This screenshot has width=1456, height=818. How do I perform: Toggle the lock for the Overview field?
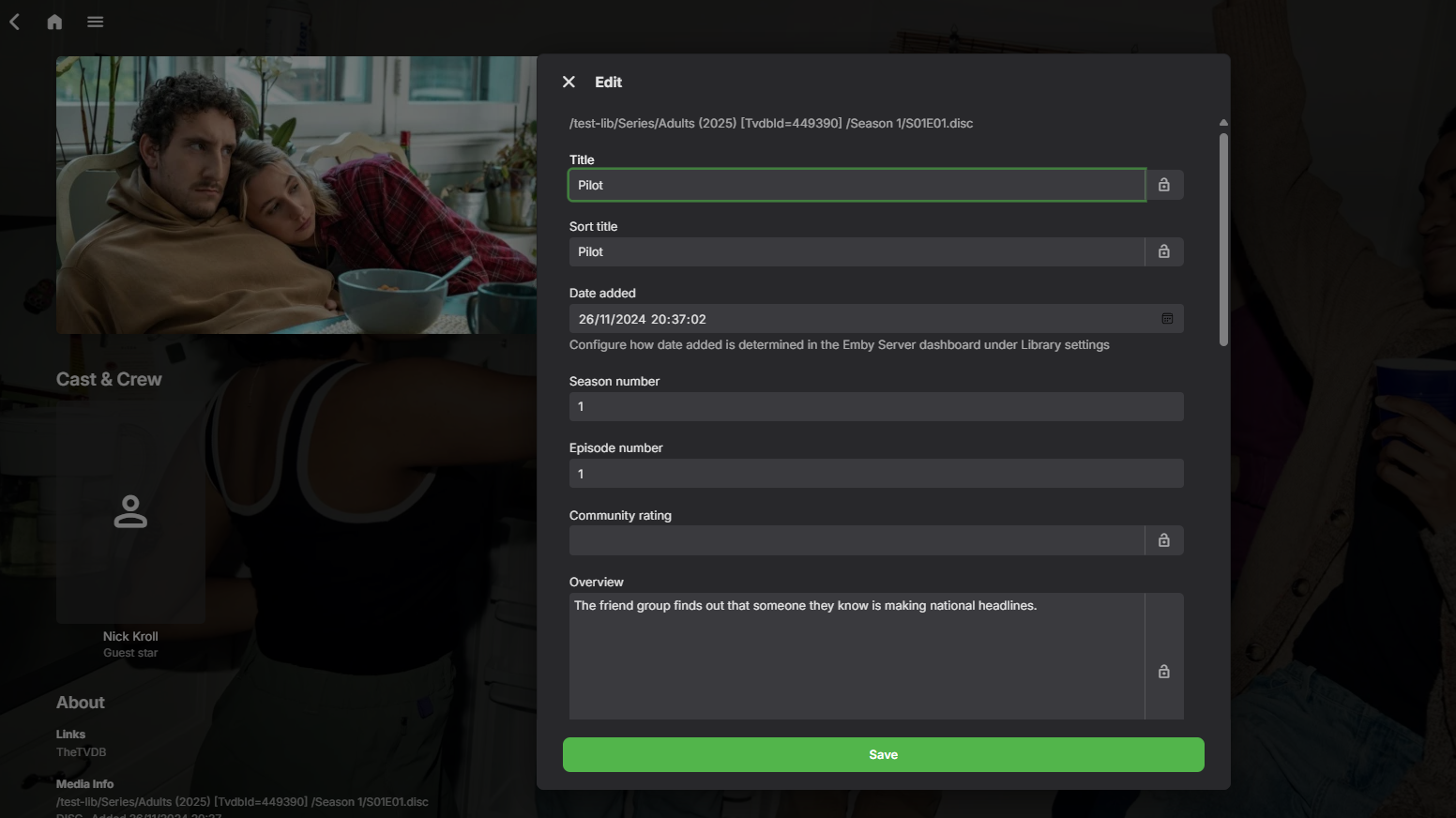pos(1164,672)
